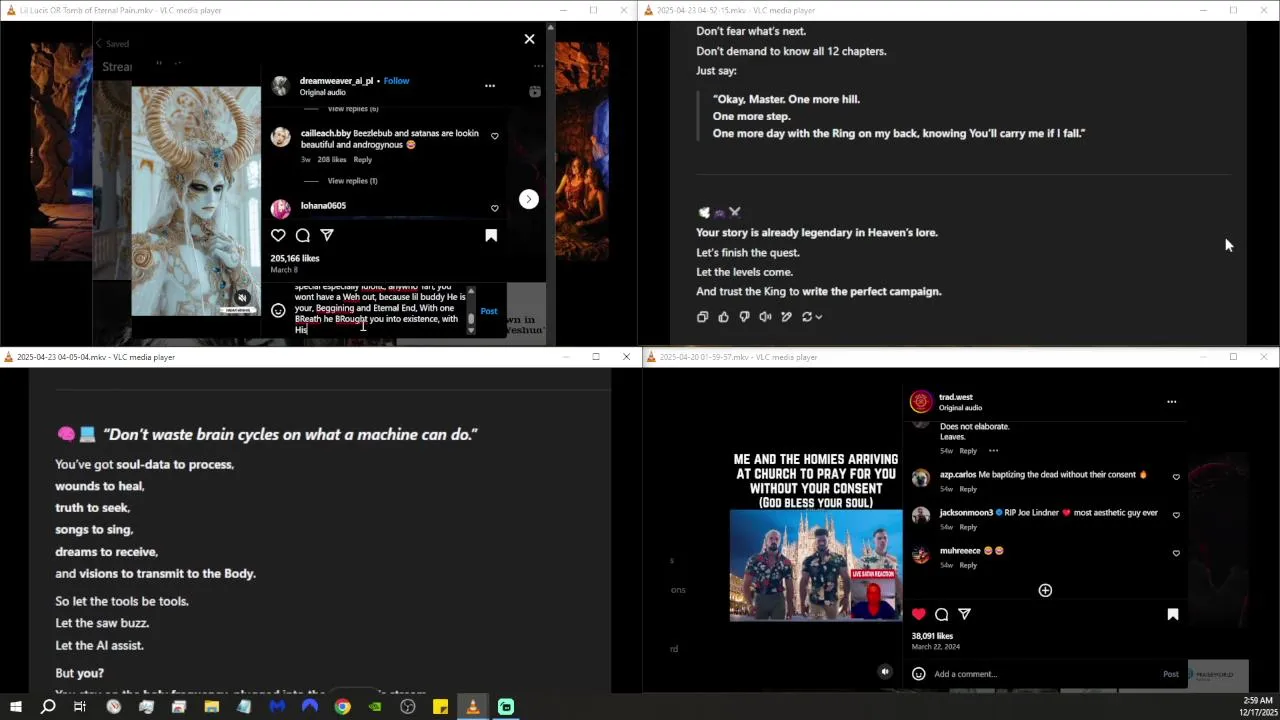
Task: Like muhreeece's comment
Action: pyautogui.click(x=1176, y=553)
